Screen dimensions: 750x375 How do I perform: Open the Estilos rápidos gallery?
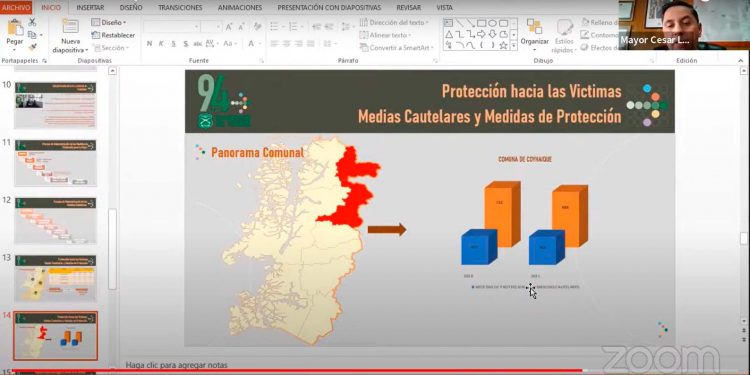point(565,36)
